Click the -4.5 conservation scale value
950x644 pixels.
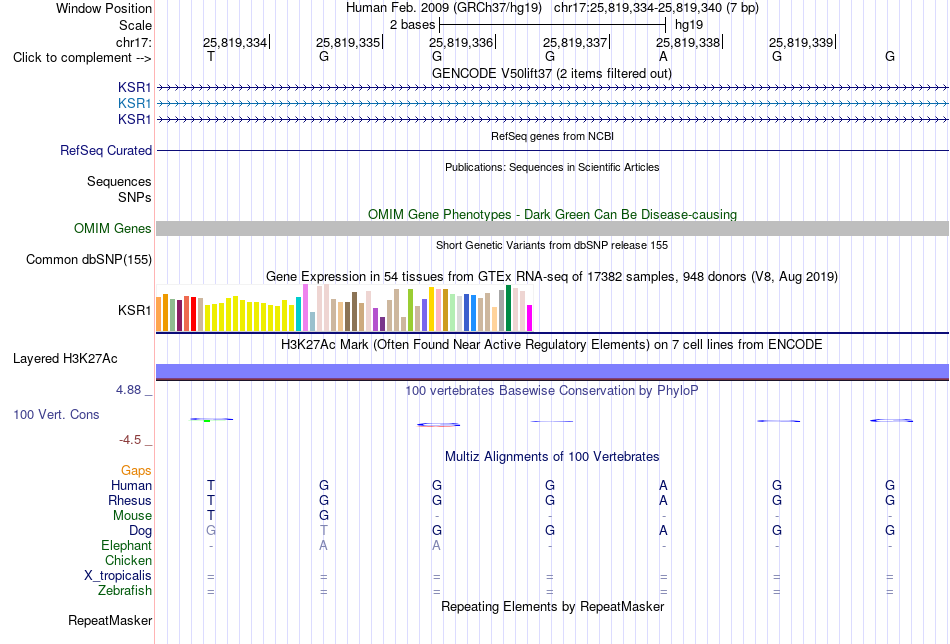(x=130, y=440)
